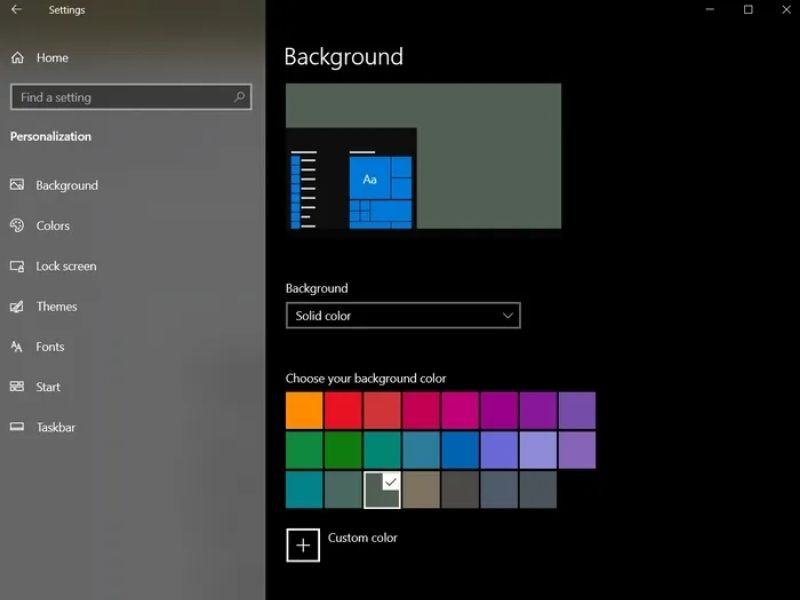This screenshot has width=800, height=600.
Task: Select the steel blue swatch in second row
Action: (x=421, y=450)
